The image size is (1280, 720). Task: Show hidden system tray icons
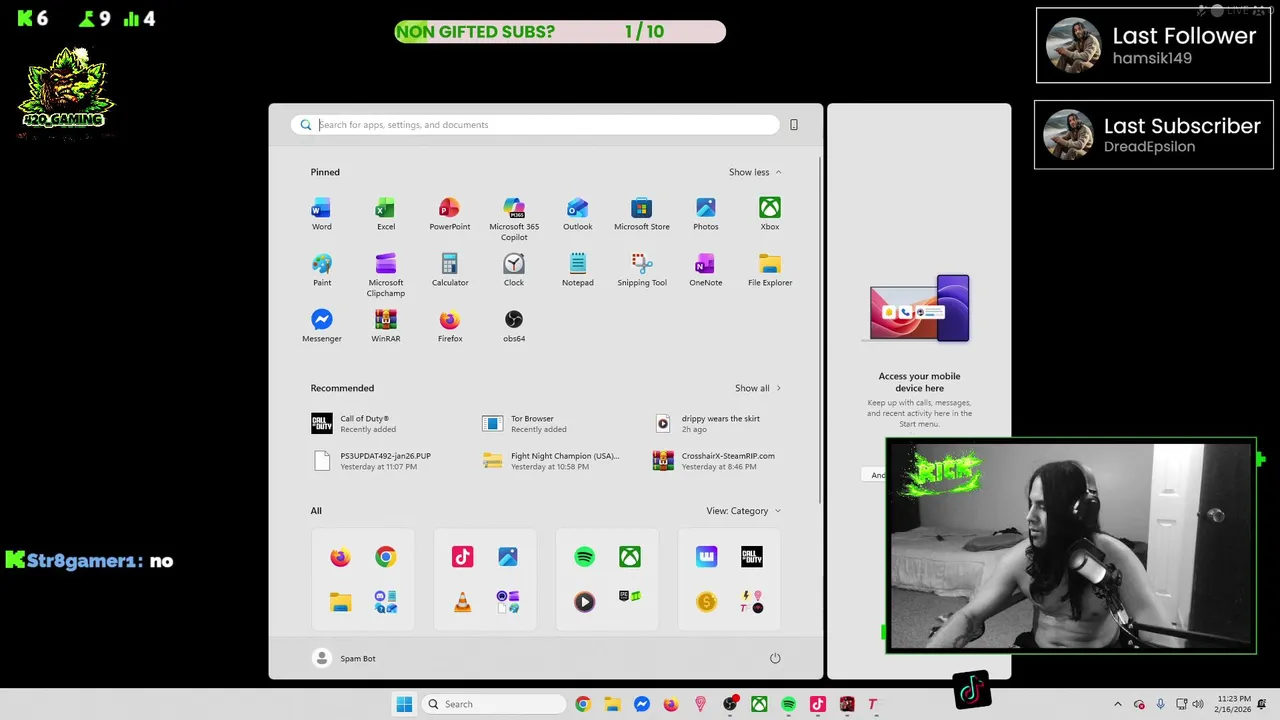(x=1118, y=704)
